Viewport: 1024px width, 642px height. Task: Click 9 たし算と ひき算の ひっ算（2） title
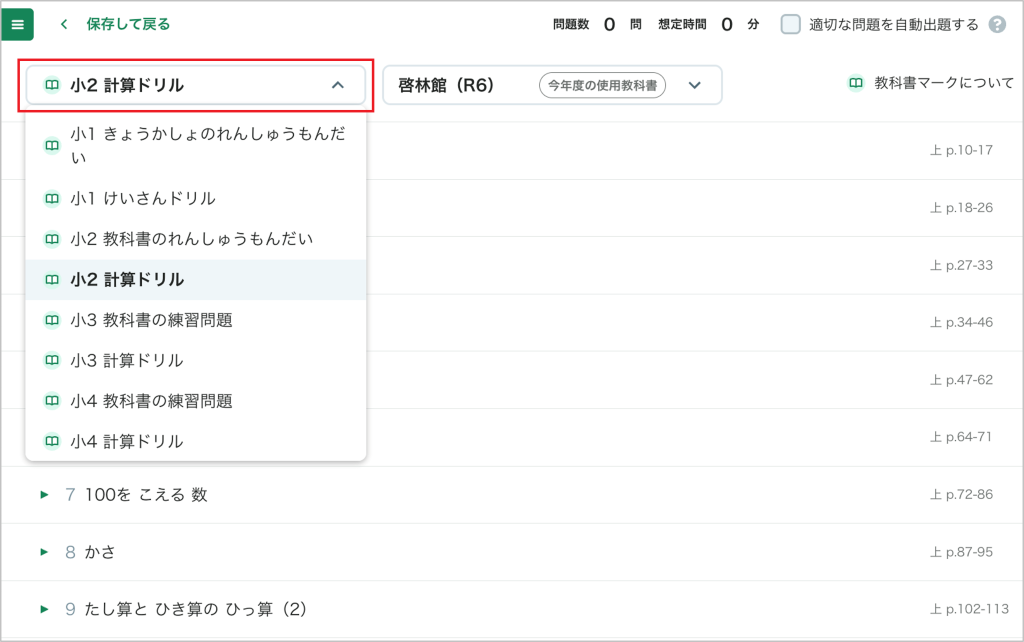coord(186,609)
